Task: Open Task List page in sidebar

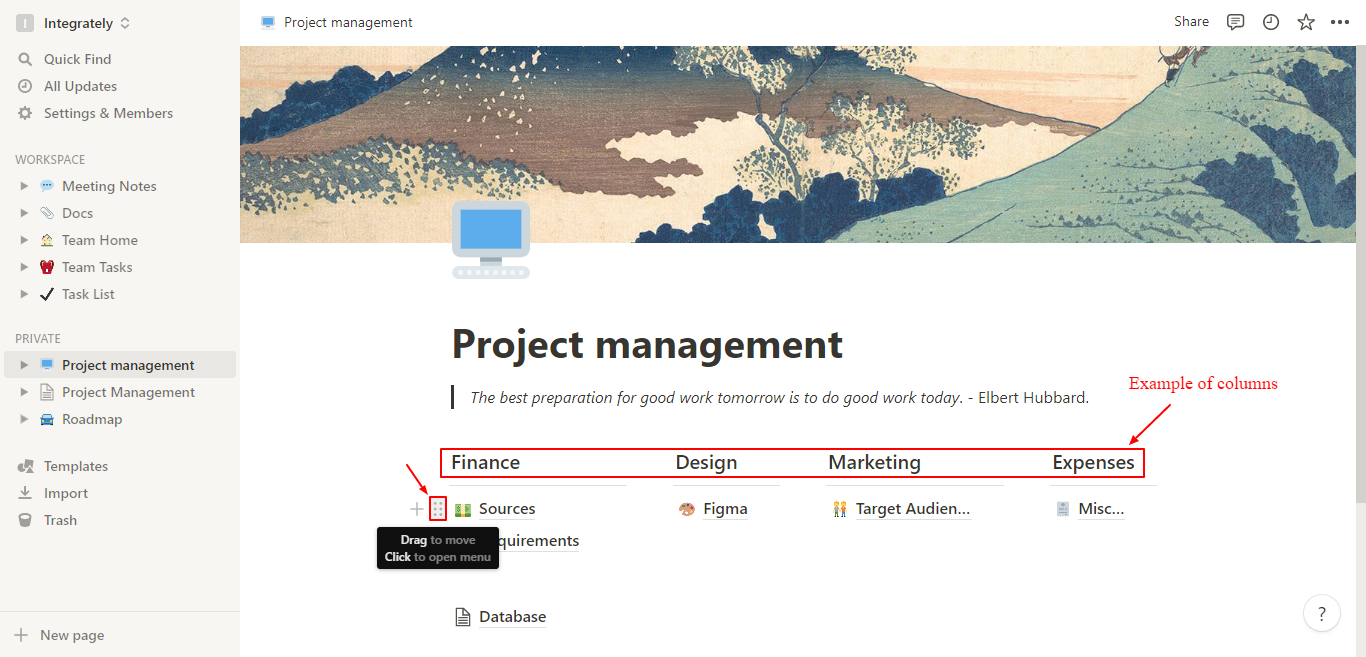Action: point(88,294)
